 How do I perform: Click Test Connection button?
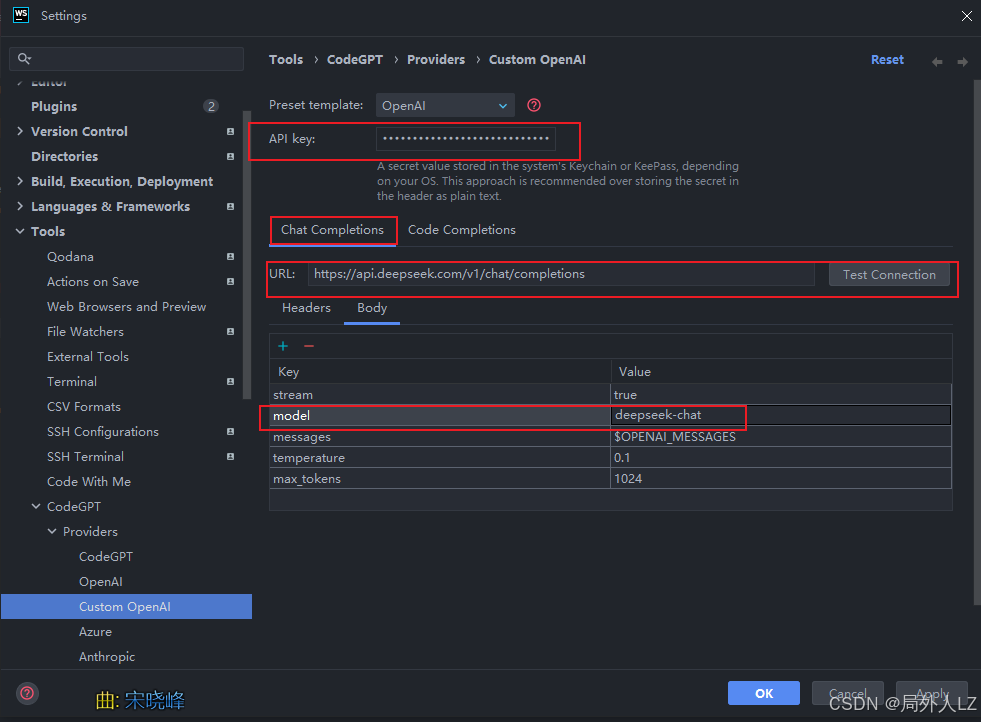pyautogui.click(x=889, y=275)
